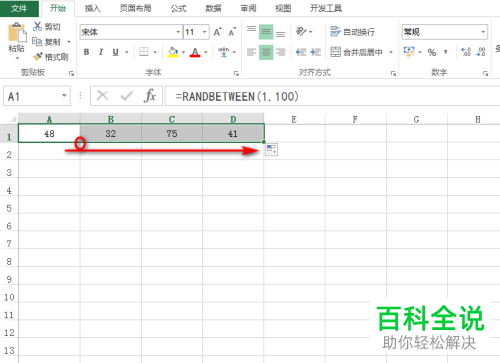Increase indent icon
This screenshot has width=500, height=363.
tap(315, 52)
